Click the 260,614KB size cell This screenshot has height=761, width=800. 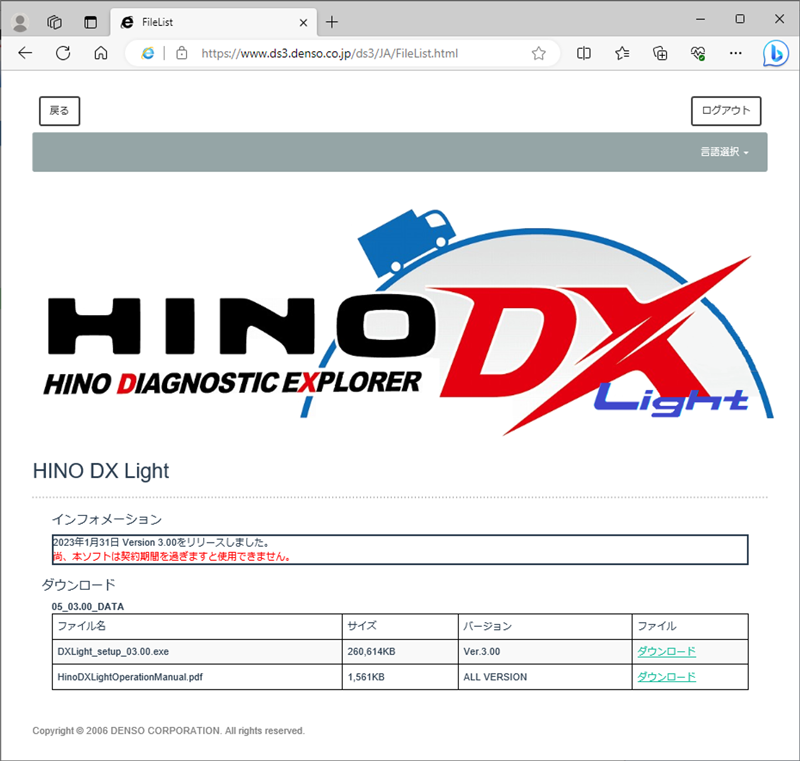tap(400, 652)
